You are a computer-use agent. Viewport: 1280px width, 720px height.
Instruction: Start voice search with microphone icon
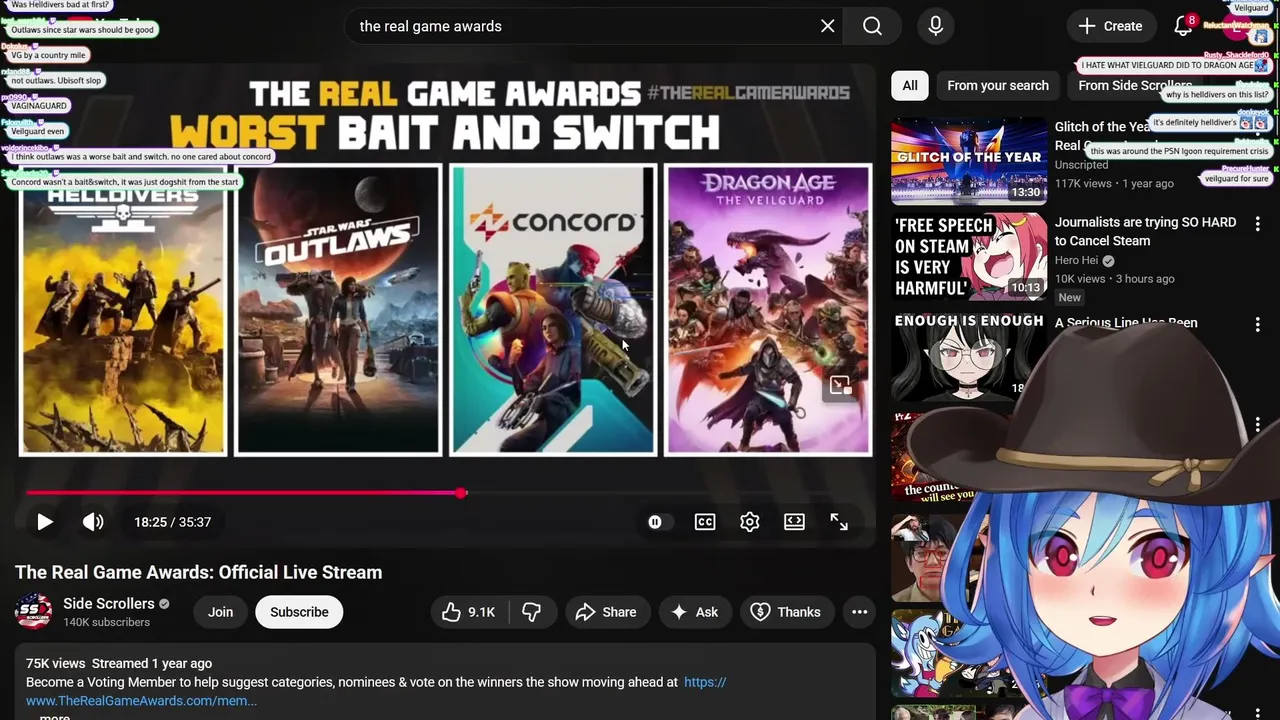[935, 26]
